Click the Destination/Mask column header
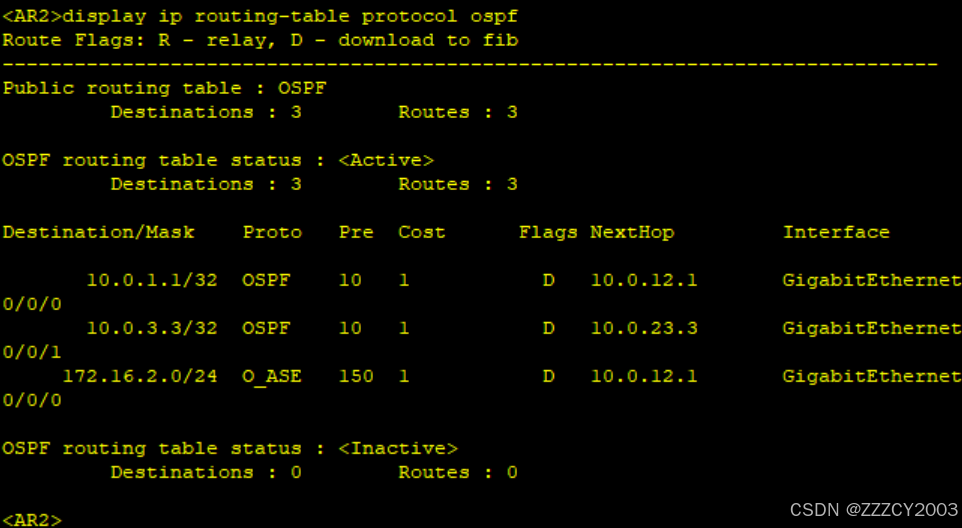Screen dimensions: 962x528 pyautogui.click(x=98, y=232)
